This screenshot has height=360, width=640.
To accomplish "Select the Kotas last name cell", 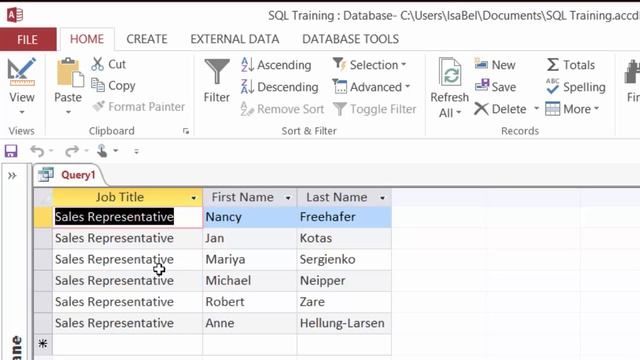I will (x=344, y=238).
